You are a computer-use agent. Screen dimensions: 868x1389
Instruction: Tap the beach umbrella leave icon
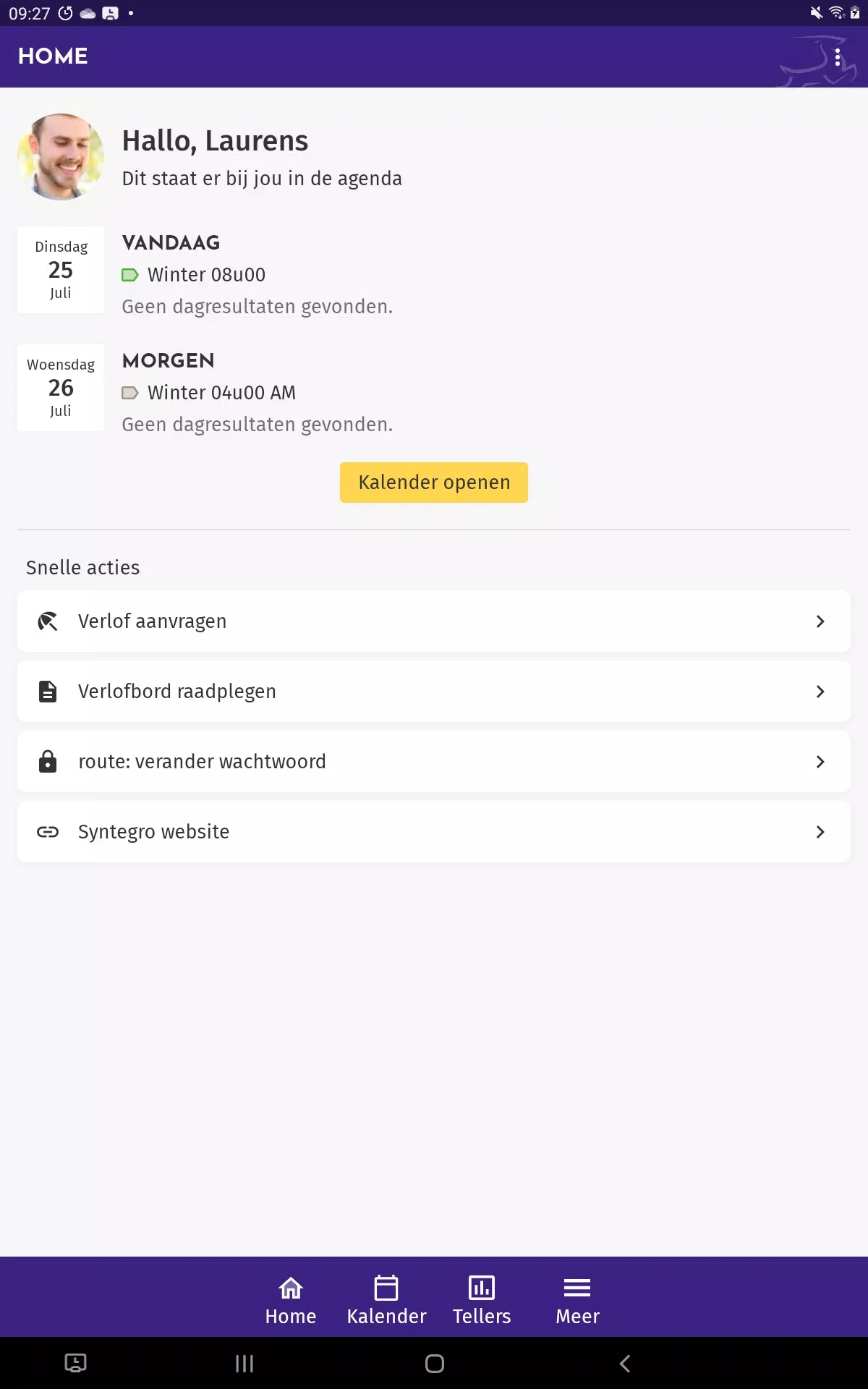pos(48,621)
